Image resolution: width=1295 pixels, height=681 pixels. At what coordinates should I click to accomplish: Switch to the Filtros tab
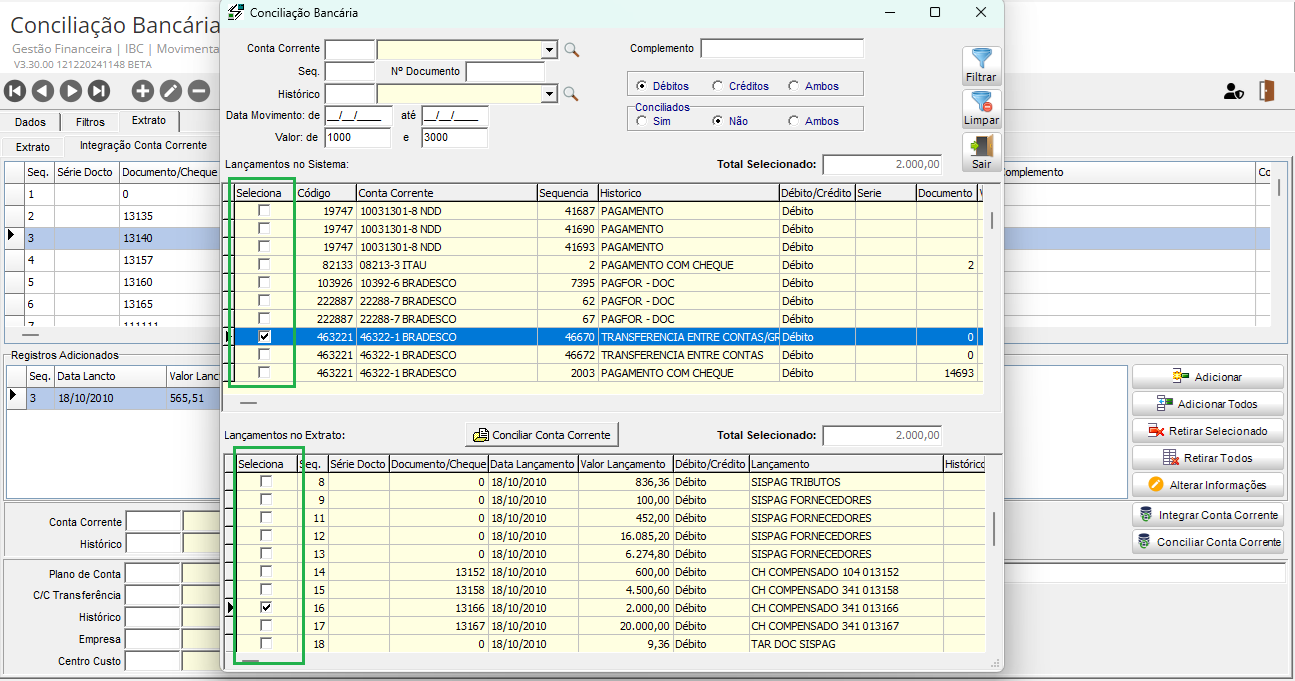coord(90,122)
